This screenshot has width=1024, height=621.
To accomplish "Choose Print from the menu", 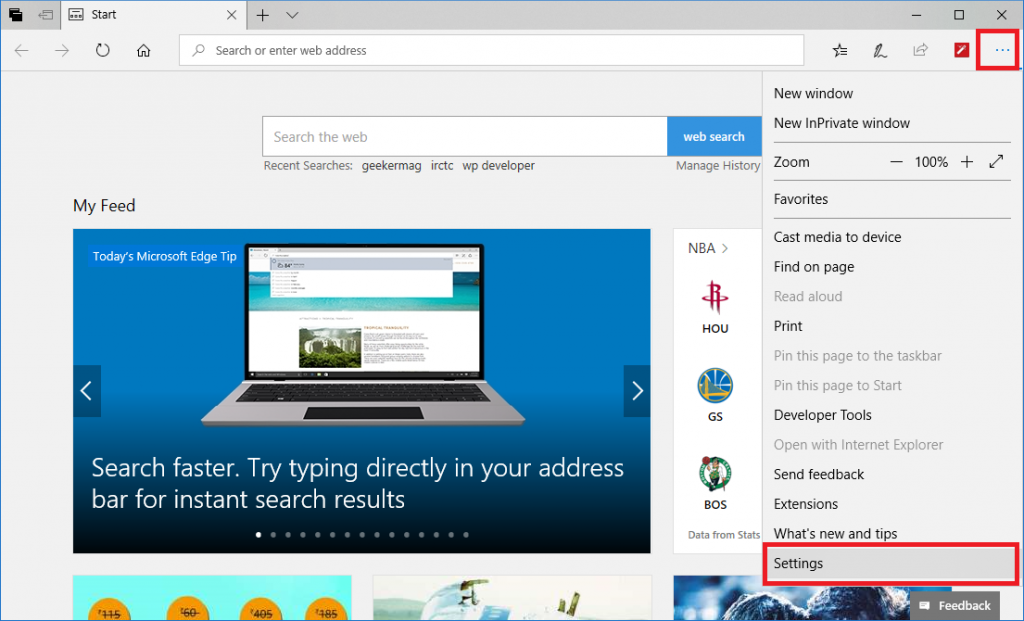I will (788, 326).
